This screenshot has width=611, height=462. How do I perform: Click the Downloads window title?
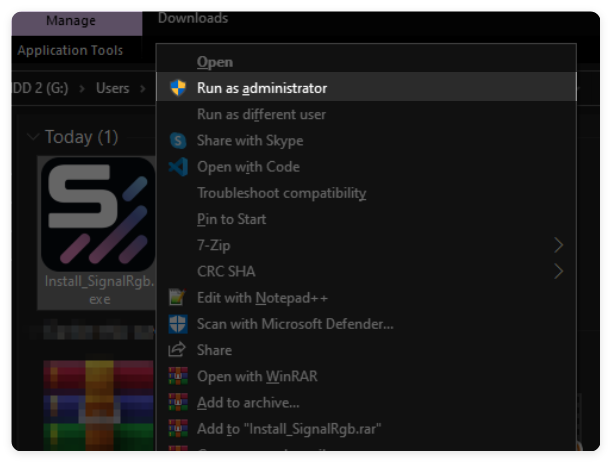pyautogui.click(x=193, y=18)
